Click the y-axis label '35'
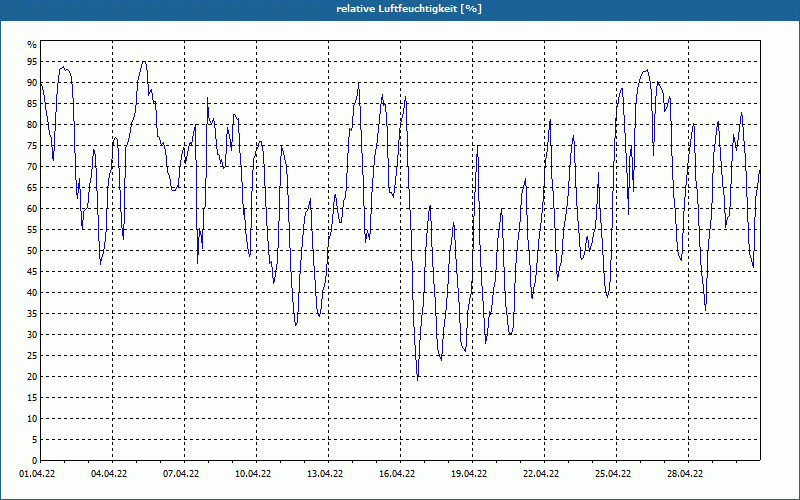Image resolution: width=800 pixels, height=500 pixels. click(32, 314)
